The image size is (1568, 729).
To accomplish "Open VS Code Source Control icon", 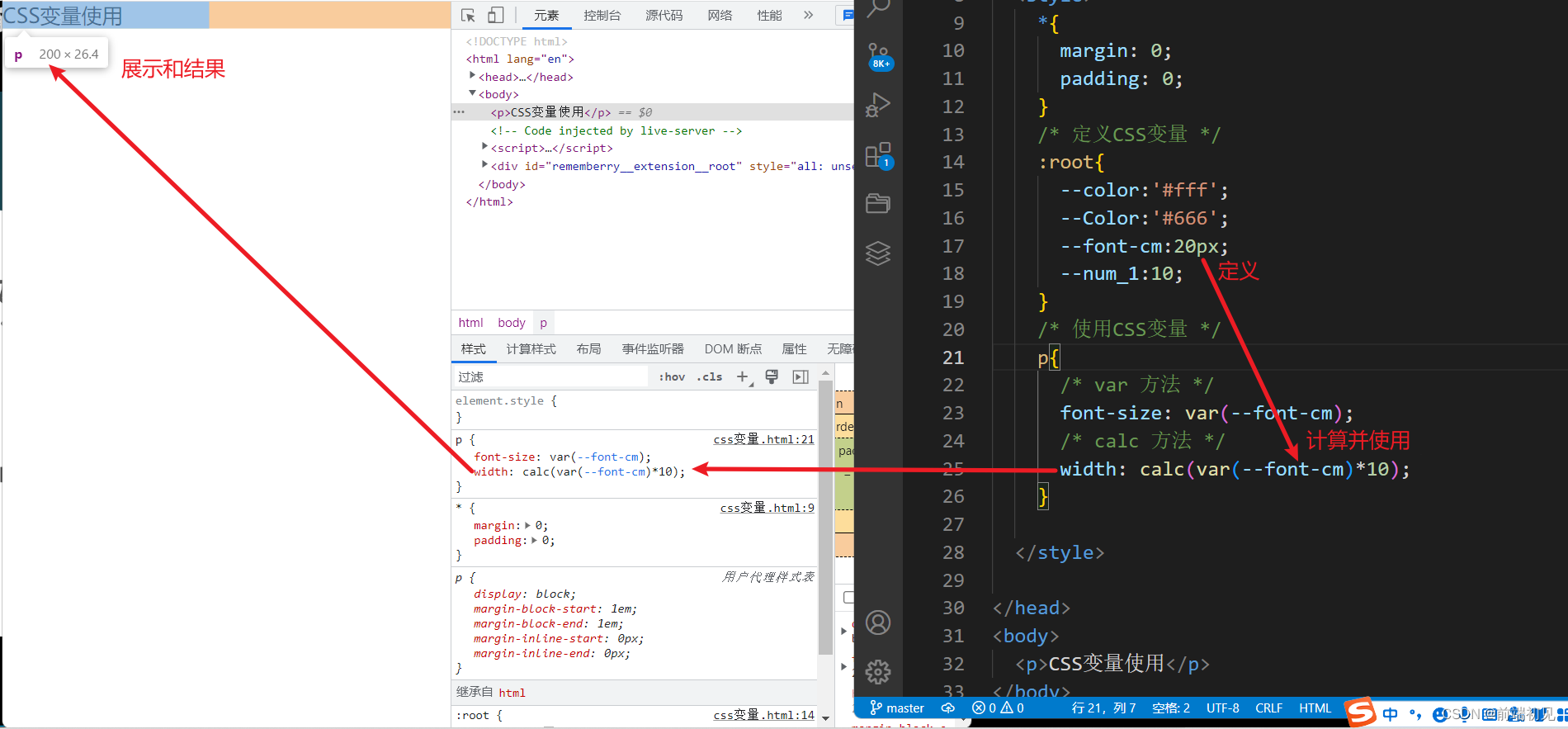I will point(878,57).
